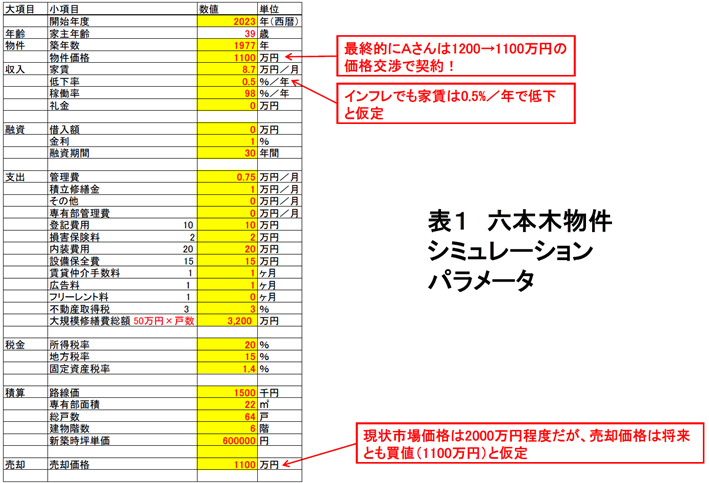
Task: Click the title text 表1 六本木物件
Action: point(512,220)
